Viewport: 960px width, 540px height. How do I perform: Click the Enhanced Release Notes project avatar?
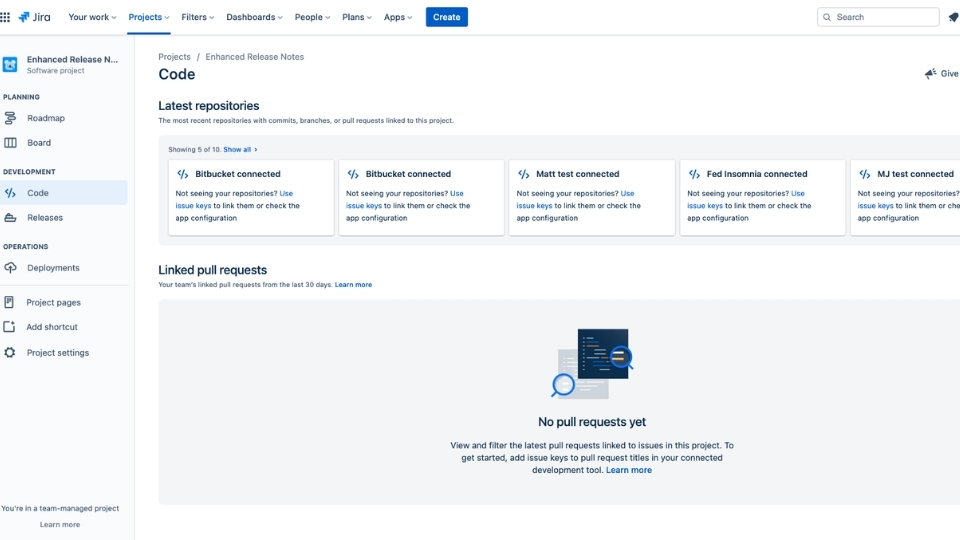click(x=10, y=64)
